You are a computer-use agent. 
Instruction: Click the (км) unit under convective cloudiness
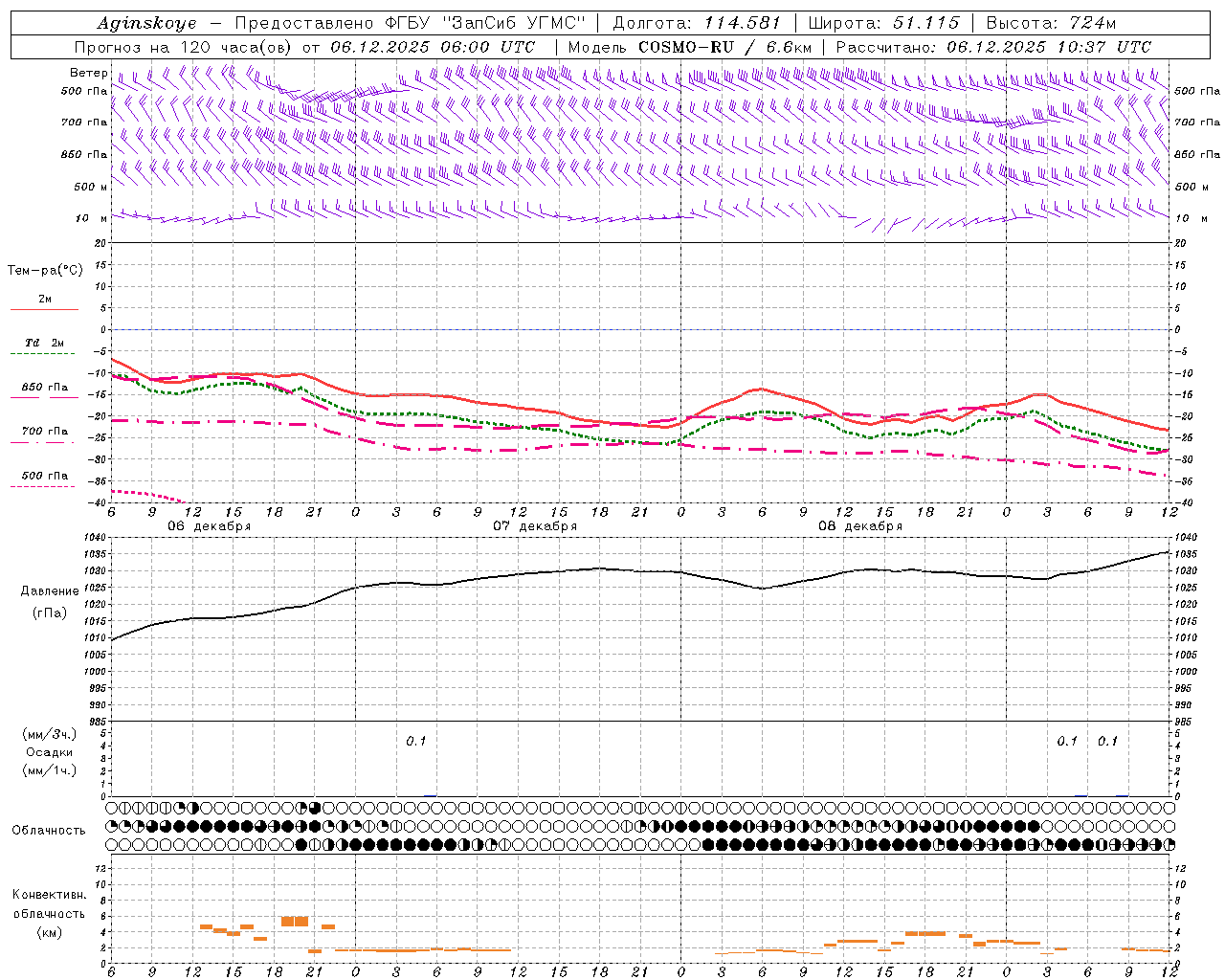coord(49,932)
